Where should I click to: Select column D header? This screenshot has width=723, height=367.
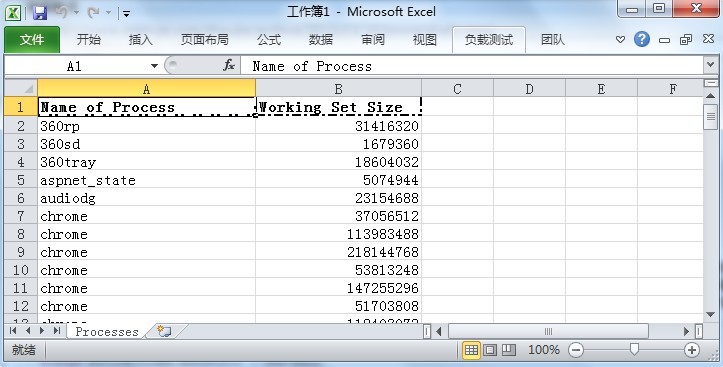pyautogui.click(x=529, y=89)
